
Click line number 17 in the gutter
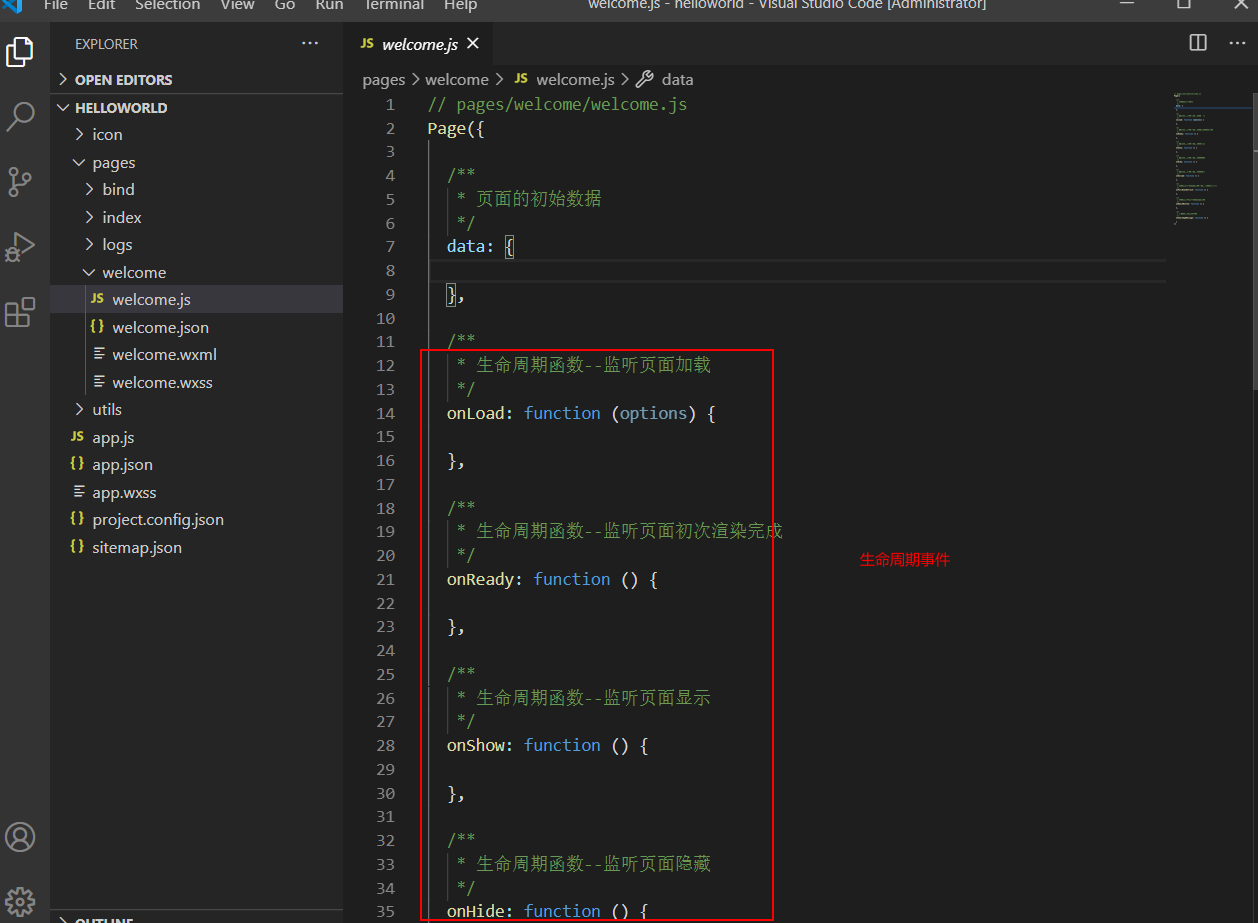(x=385, y=484)
